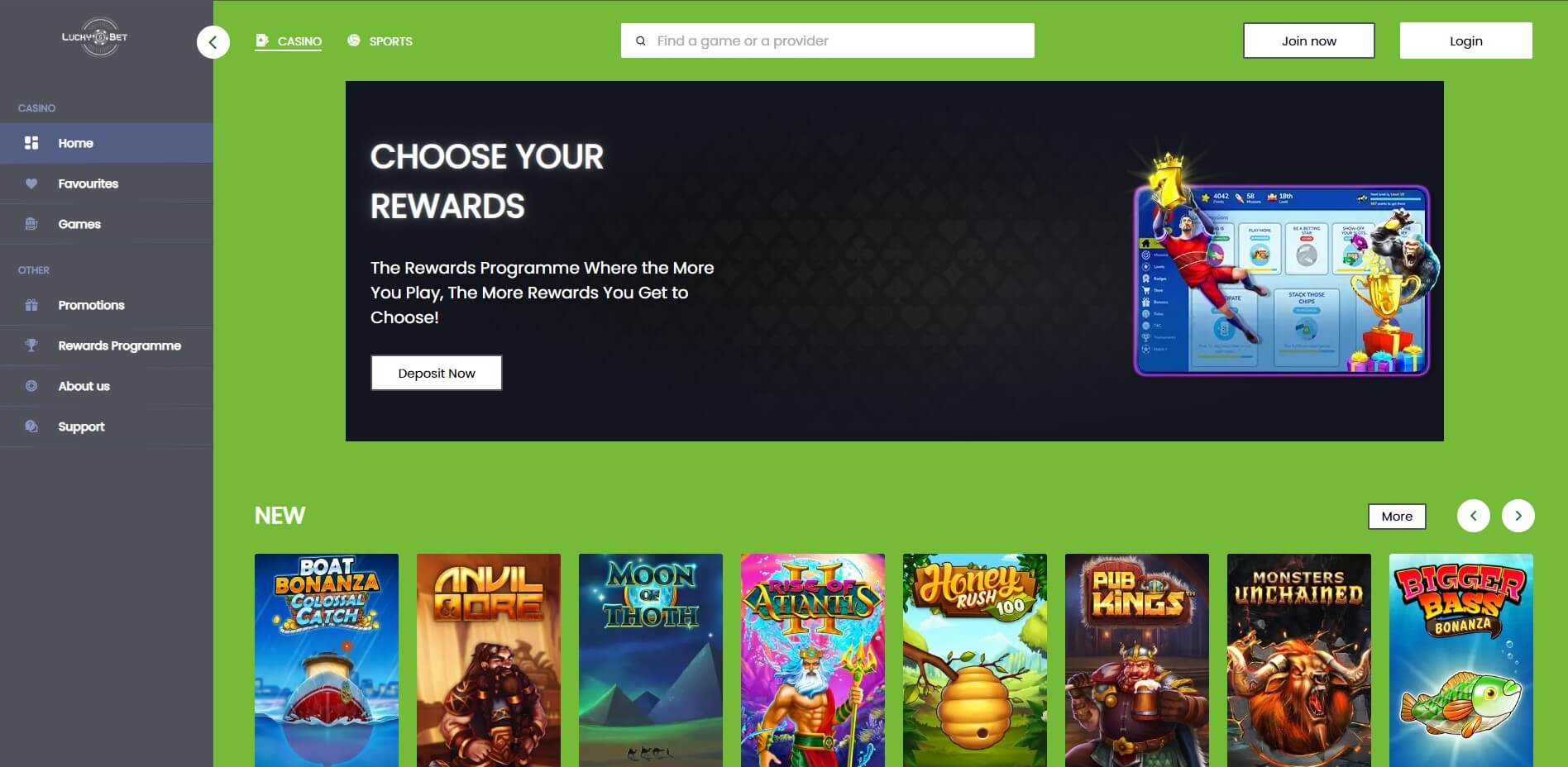The image size is (1568, 767).
Task: Click the Favourites heart icon
Action: point(31,183)
